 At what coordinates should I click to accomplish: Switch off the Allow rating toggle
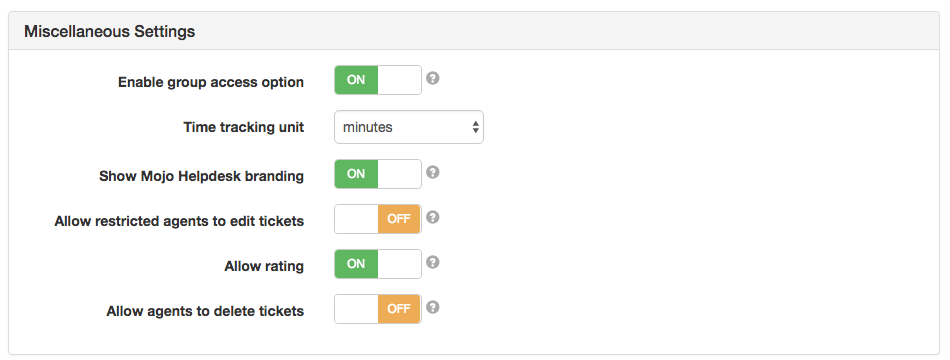pos(377,264)
